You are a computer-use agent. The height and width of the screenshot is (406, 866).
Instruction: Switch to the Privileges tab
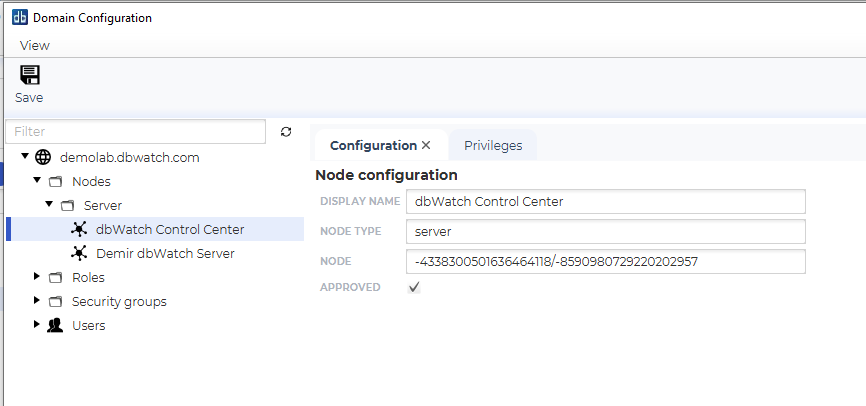pyautogui.click(x=493, y=145)
